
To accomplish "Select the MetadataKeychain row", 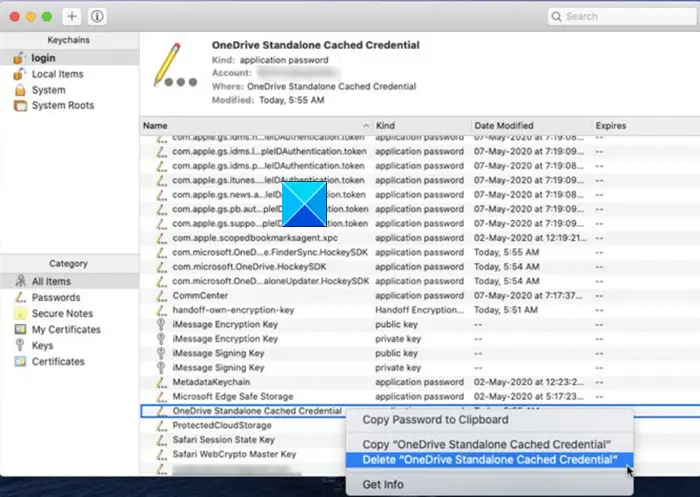I will click(420, 382).
